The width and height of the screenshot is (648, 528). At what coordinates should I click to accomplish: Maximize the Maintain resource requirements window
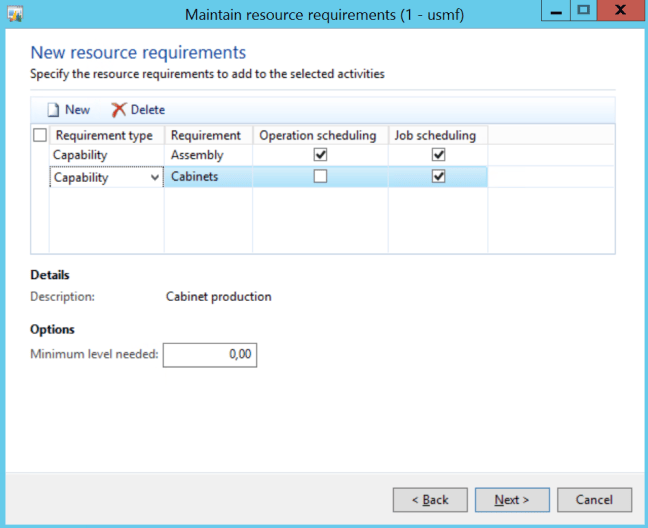point(584,10)
